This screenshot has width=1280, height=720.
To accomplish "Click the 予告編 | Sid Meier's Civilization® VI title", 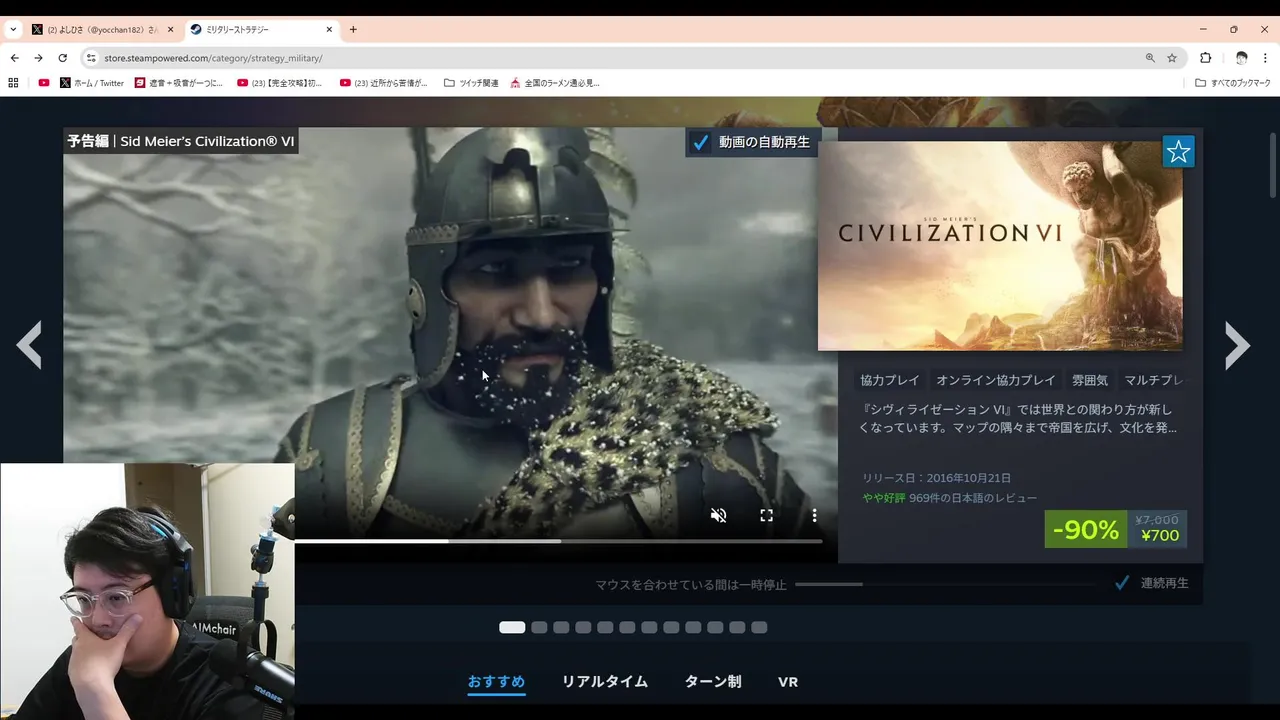I will pyautogui.click(x=181, y=141).
